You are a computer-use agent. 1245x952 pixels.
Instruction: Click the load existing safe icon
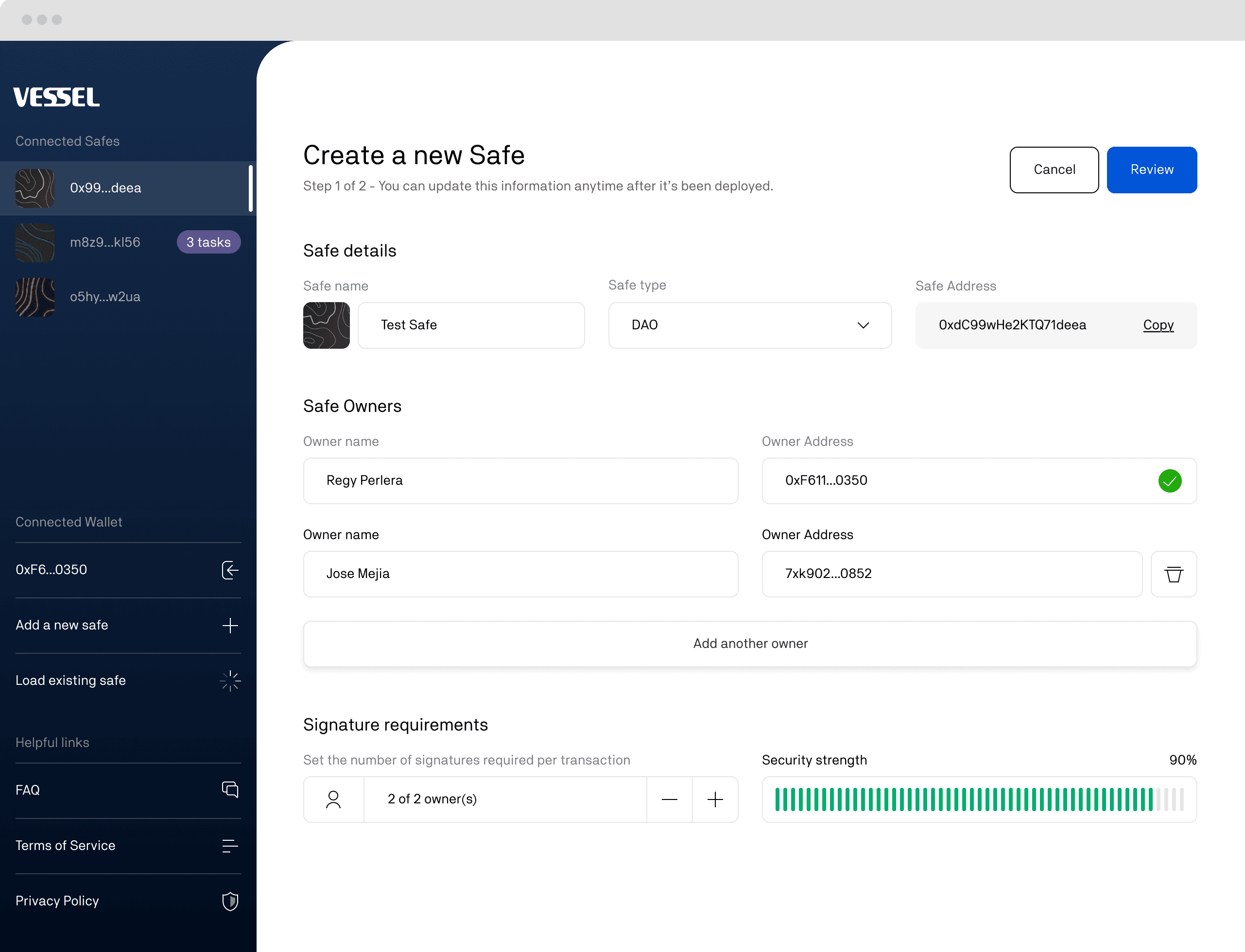(230, 681)
